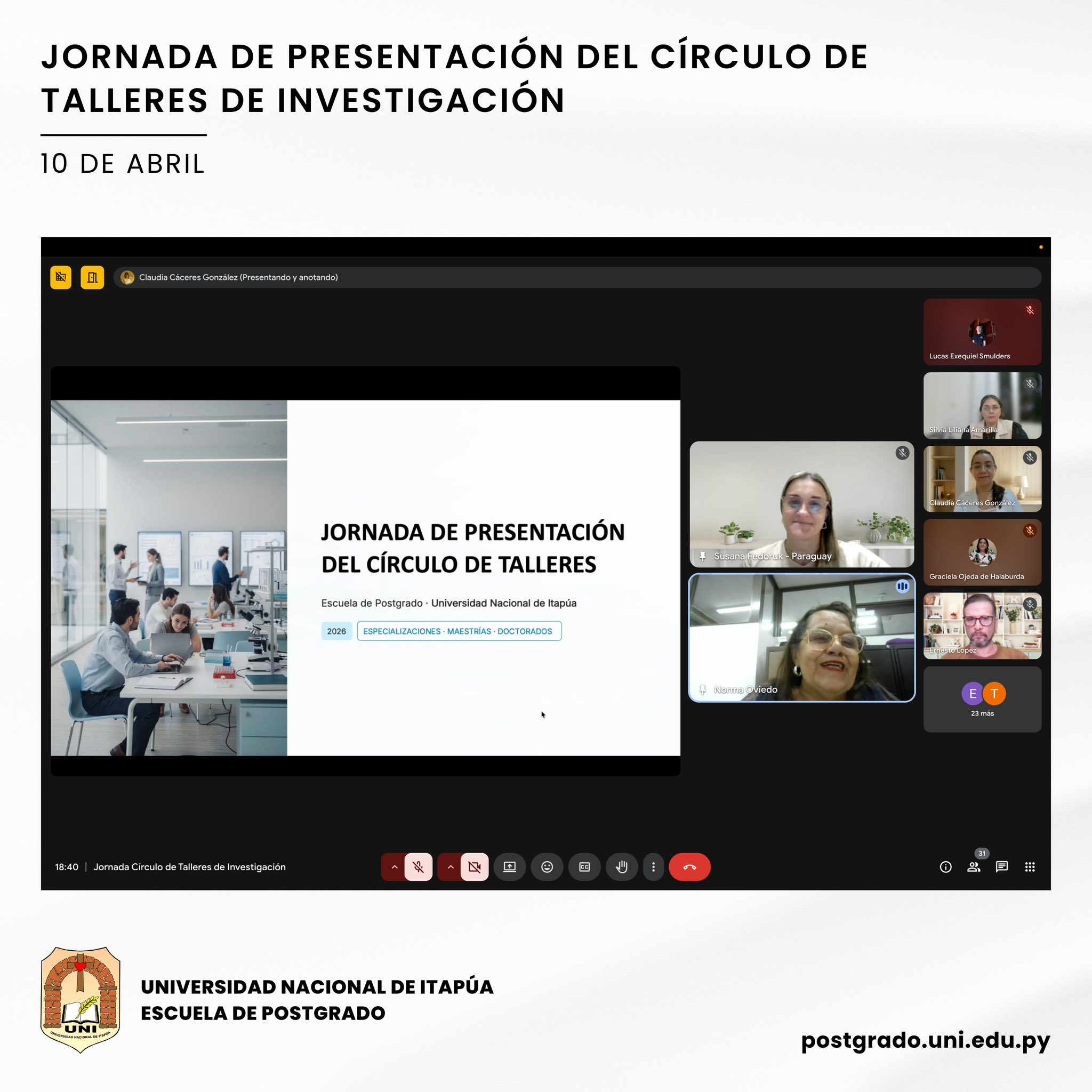The width and height of the screenshot is (1092, 1092).
Task: Open more options three-dot menu
Action: (653, 866)
